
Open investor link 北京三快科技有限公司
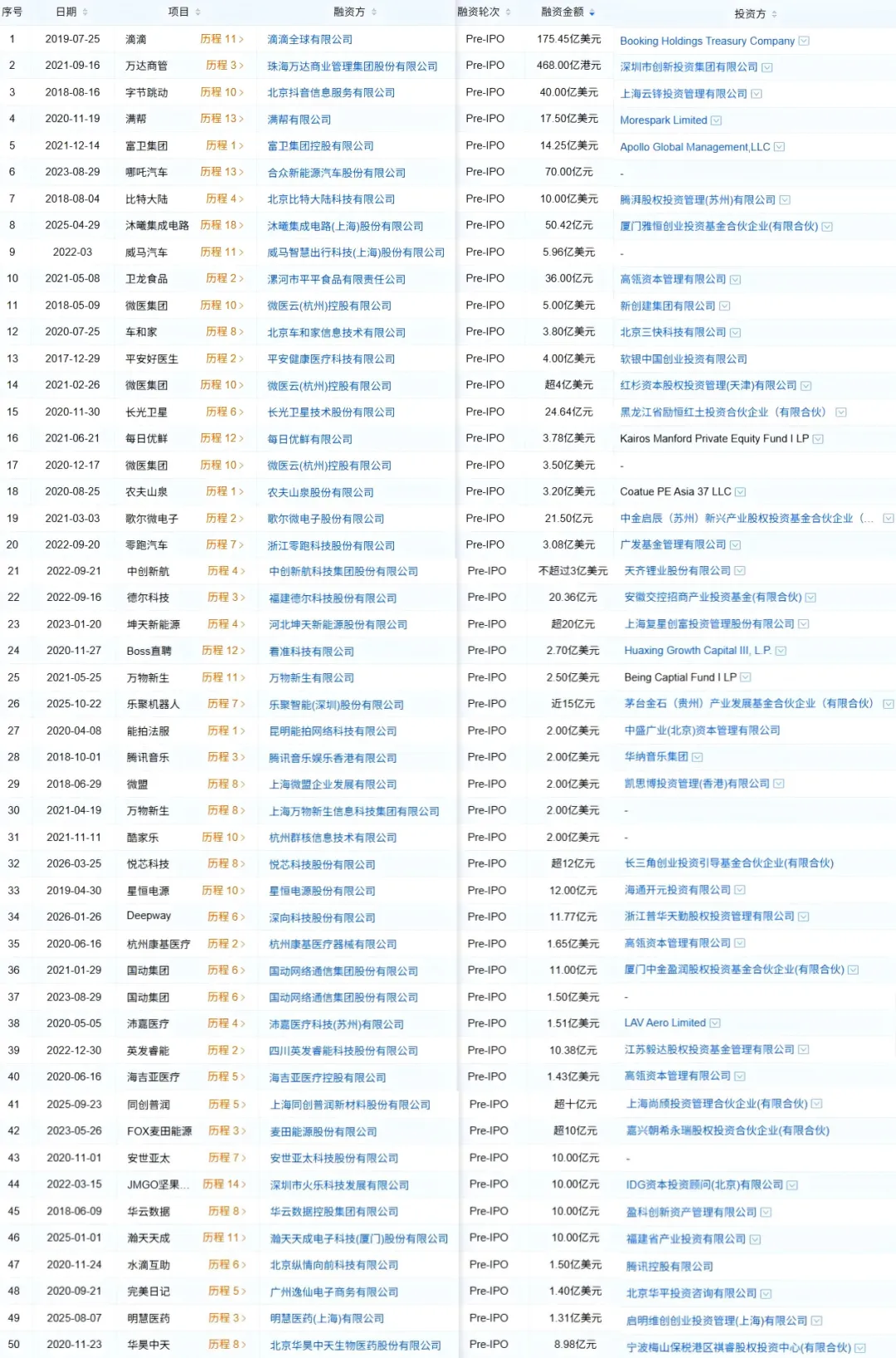(x=673, y=332)
